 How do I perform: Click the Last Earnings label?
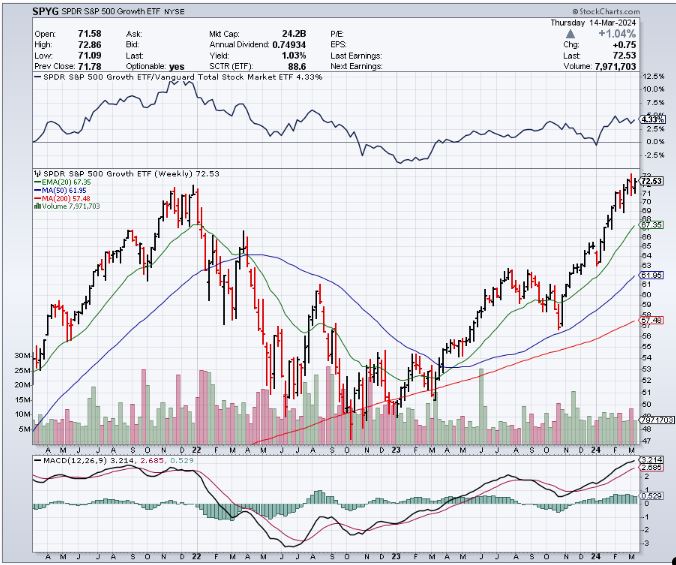coord(356,56)
